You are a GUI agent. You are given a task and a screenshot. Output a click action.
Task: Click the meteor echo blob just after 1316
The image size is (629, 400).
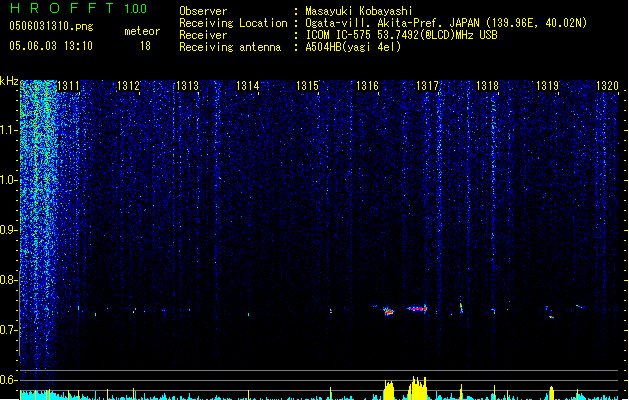click(x=388, y=311)
